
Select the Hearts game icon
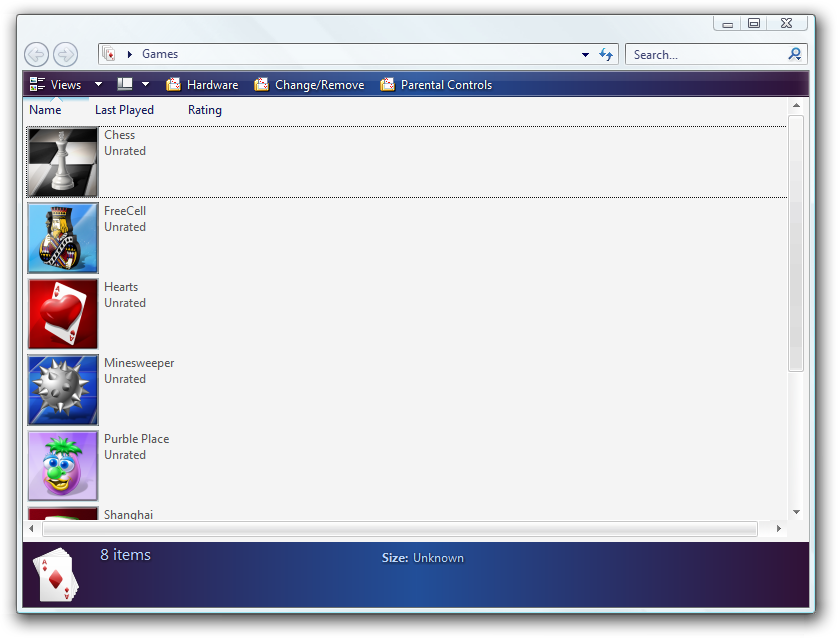63,314
